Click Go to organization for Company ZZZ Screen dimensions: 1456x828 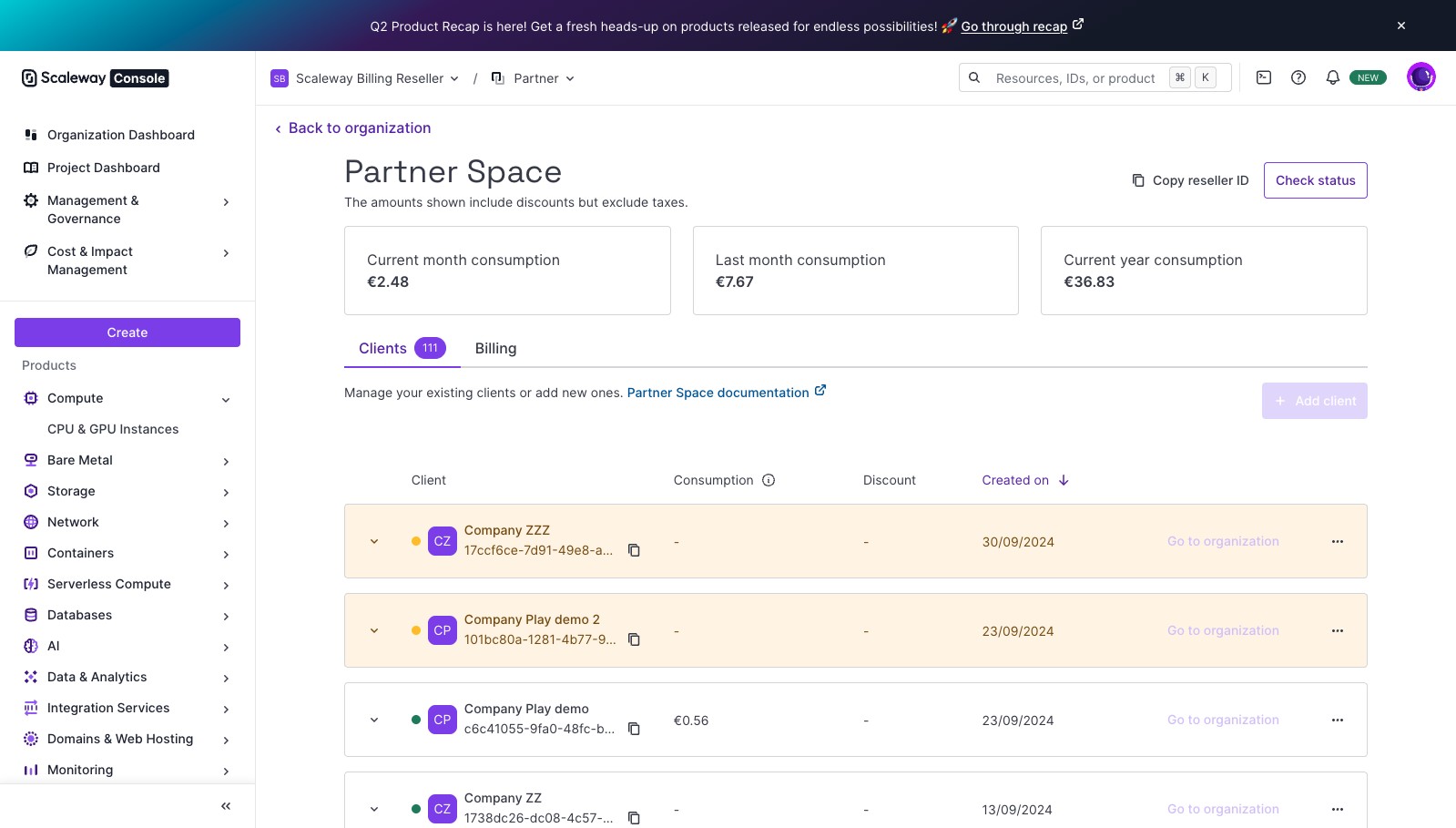point(1223,541)
